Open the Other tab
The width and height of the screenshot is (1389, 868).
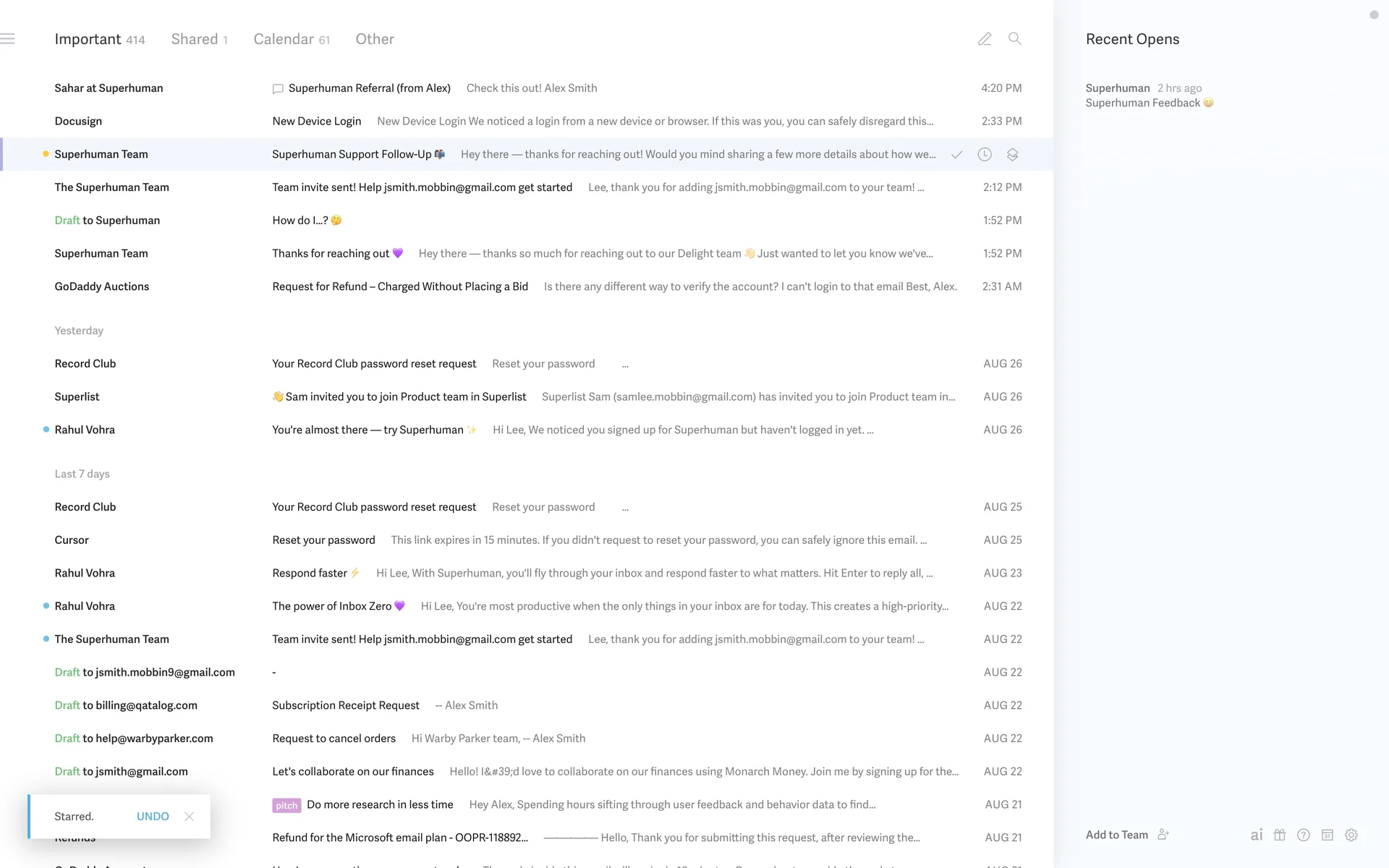[x=374, y=39]
